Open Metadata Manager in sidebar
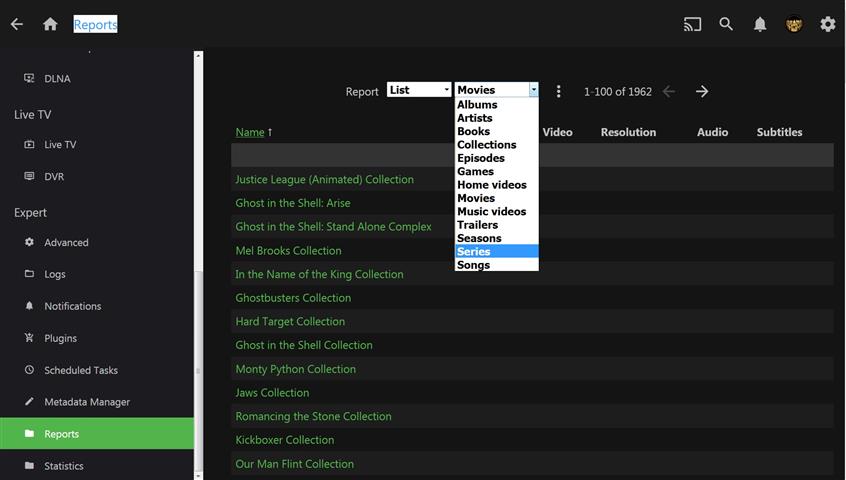This screenshot has width=846, height=480. click(86, 402)
